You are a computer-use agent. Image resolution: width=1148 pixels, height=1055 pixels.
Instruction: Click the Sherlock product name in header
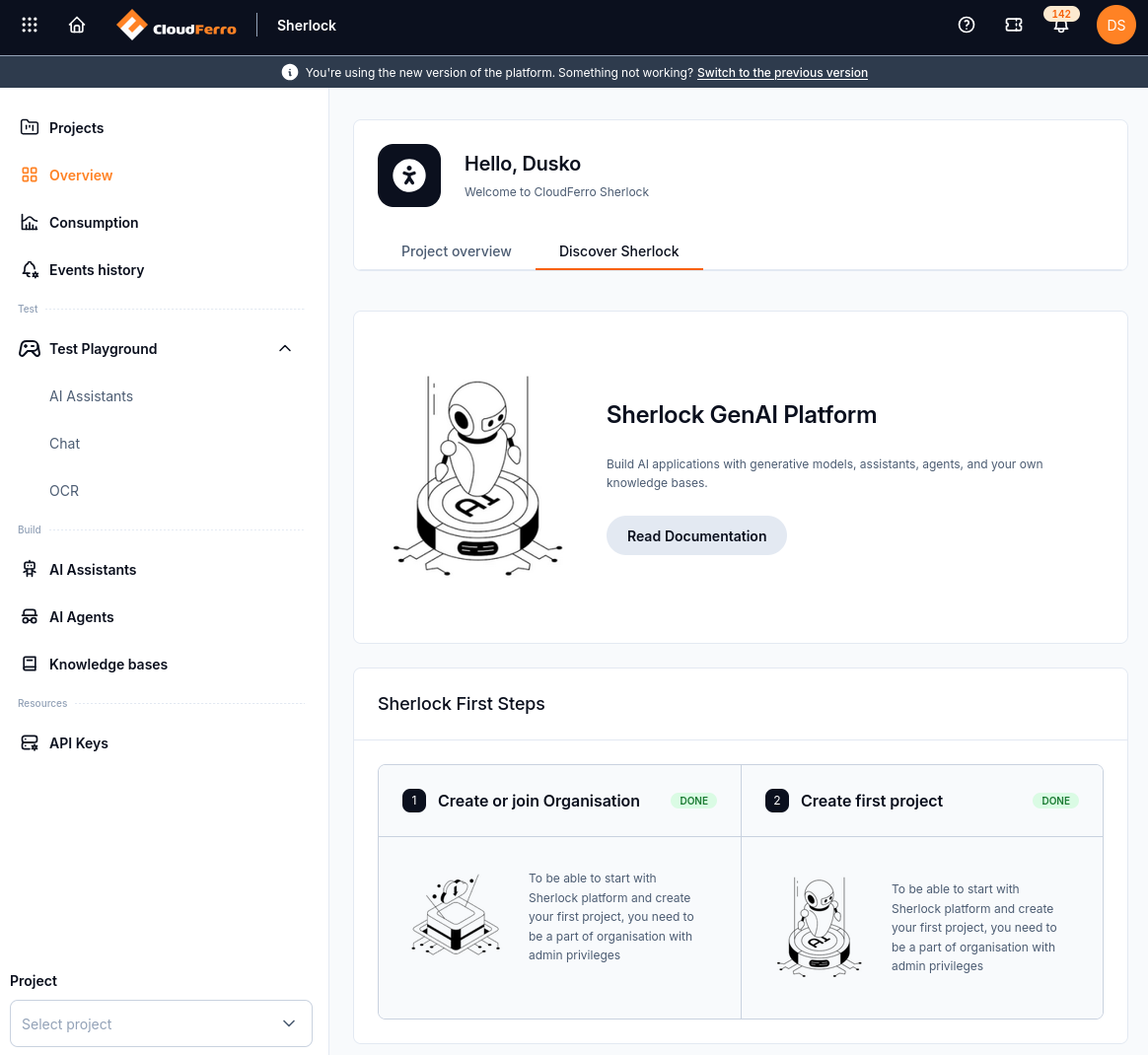click(x=306, y=25)
